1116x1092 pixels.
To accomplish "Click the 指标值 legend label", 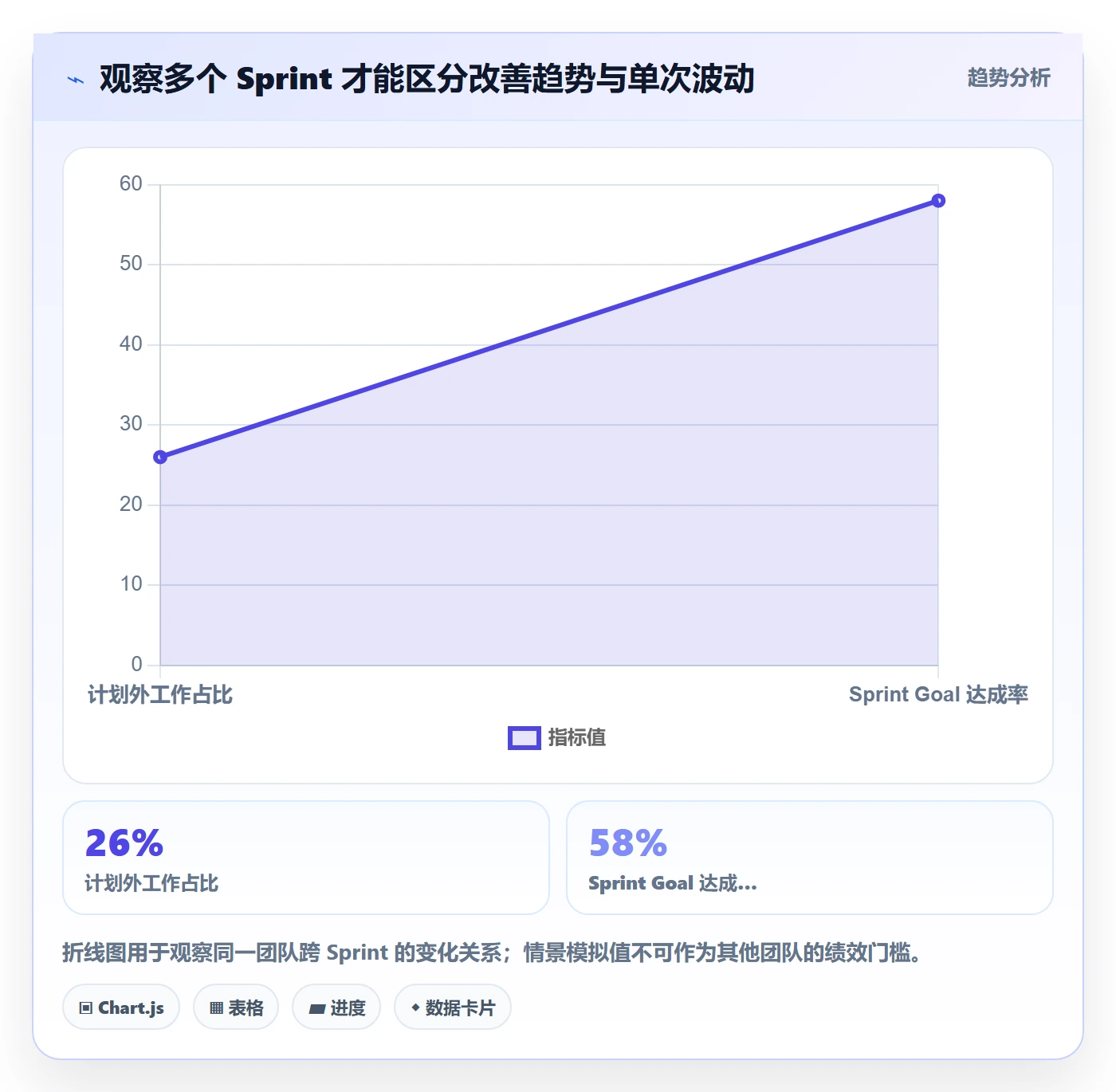I will 577,738.
